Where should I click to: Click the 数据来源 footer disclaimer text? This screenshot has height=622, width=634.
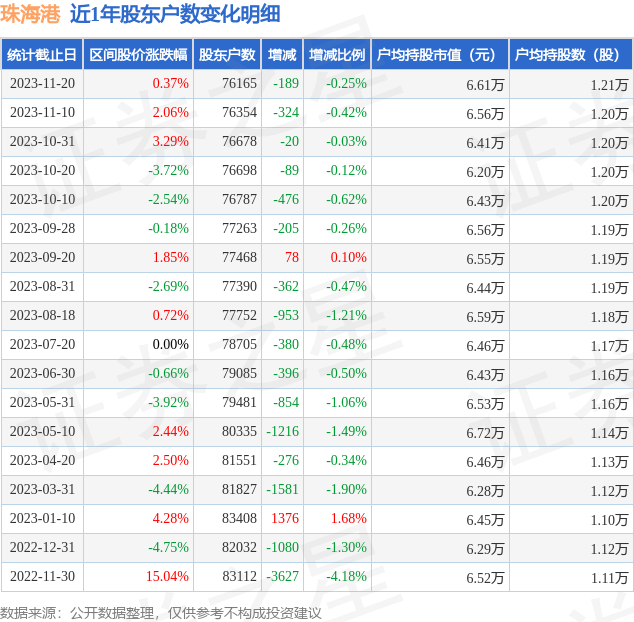tap(161, 613)
